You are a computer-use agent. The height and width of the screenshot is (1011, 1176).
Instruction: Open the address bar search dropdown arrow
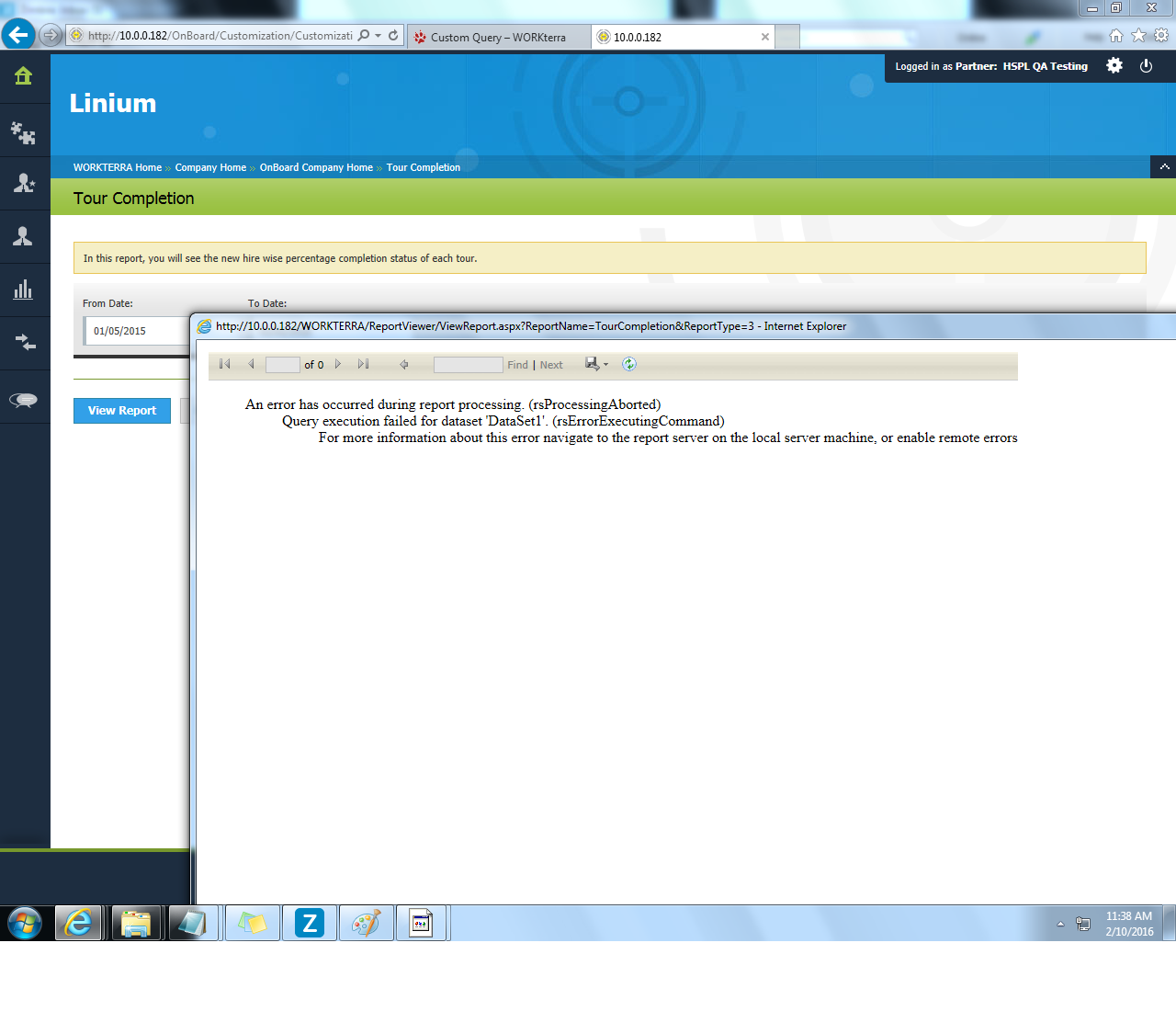tap(378, 36)
